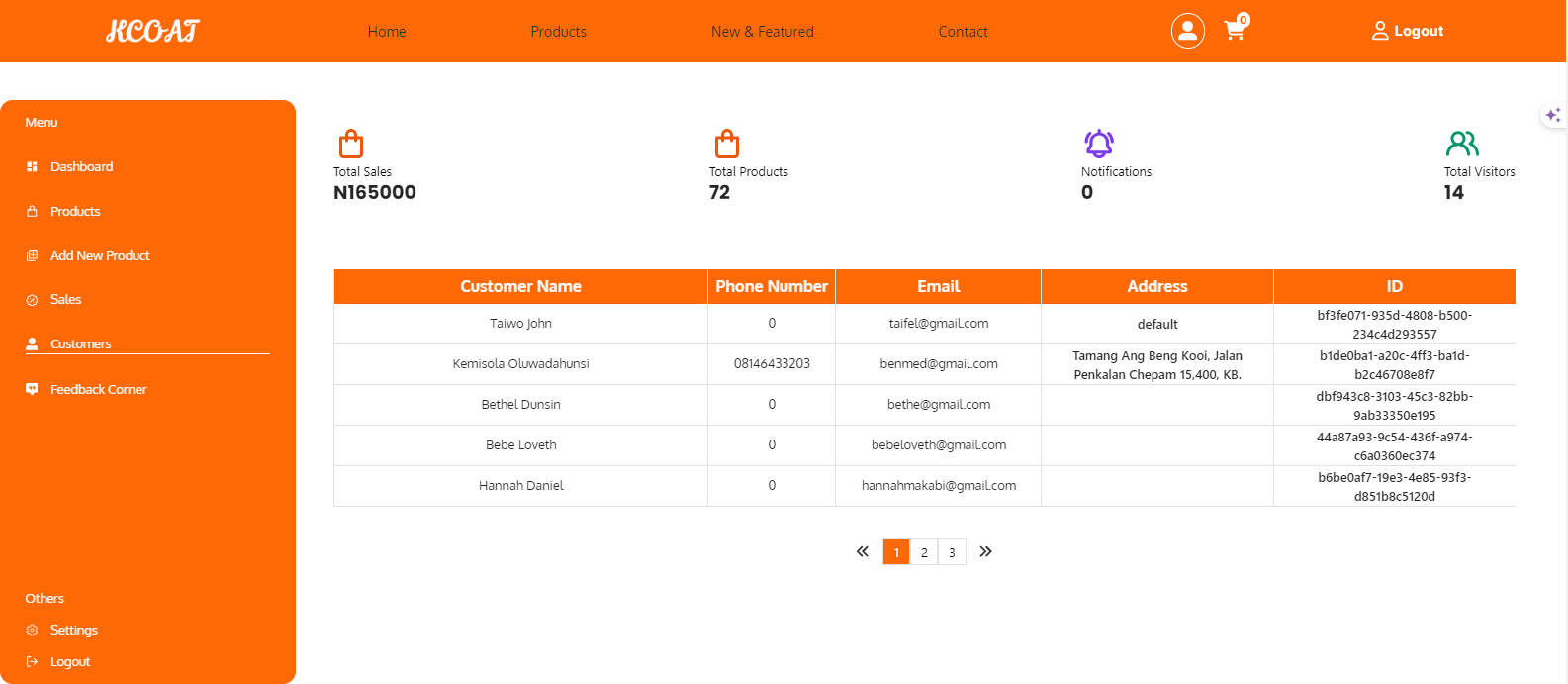1568x684 pixels.
Task: Click the Add New Product icon in sidebar
Action: (32, 255)
